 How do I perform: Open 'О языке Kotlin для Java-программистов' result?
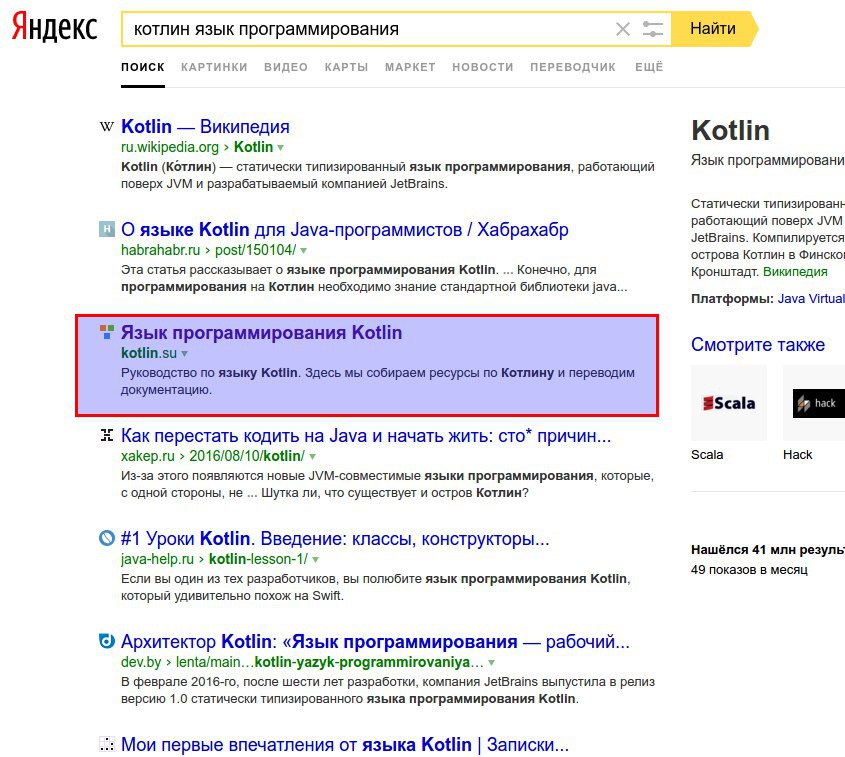pyautogui.click(x=344, y=230)
